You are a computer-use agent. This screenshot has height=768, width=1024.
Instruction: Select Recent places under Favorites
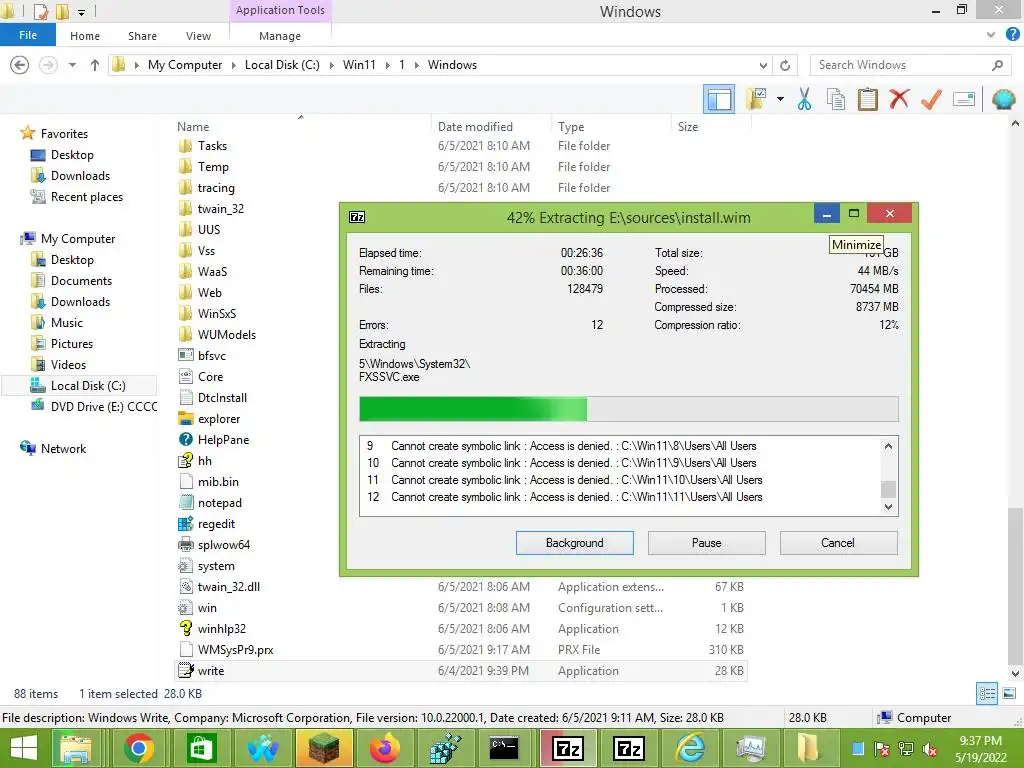pos(87,197)
